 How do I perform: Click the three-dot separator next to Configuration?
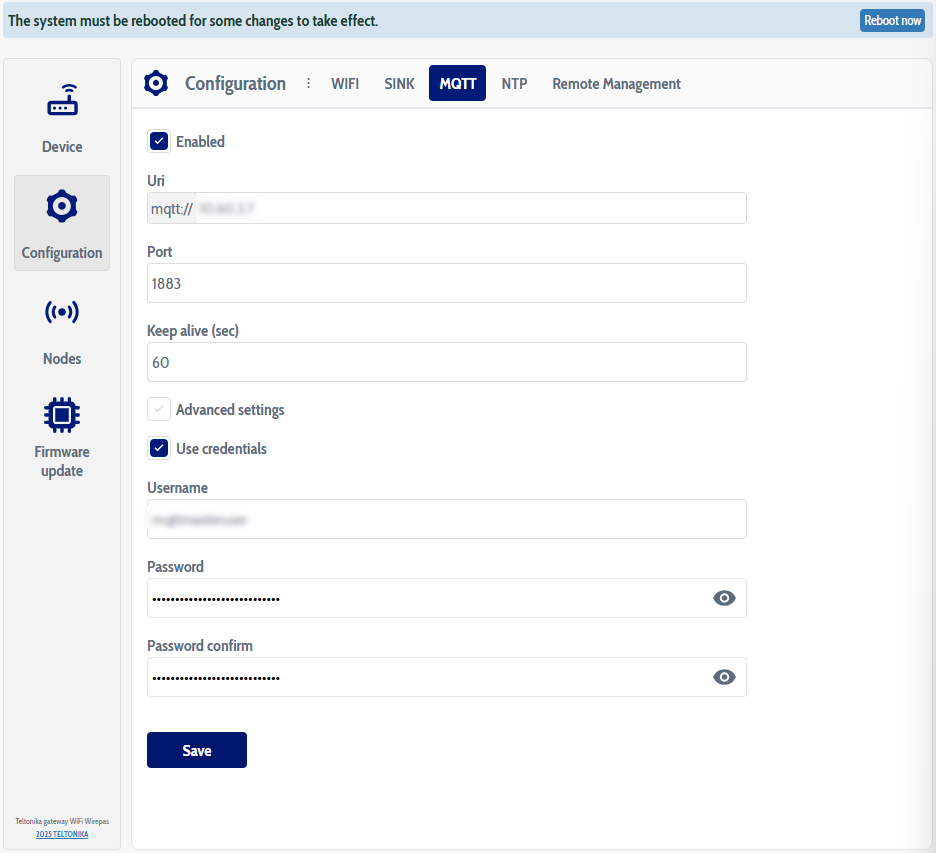308,83
